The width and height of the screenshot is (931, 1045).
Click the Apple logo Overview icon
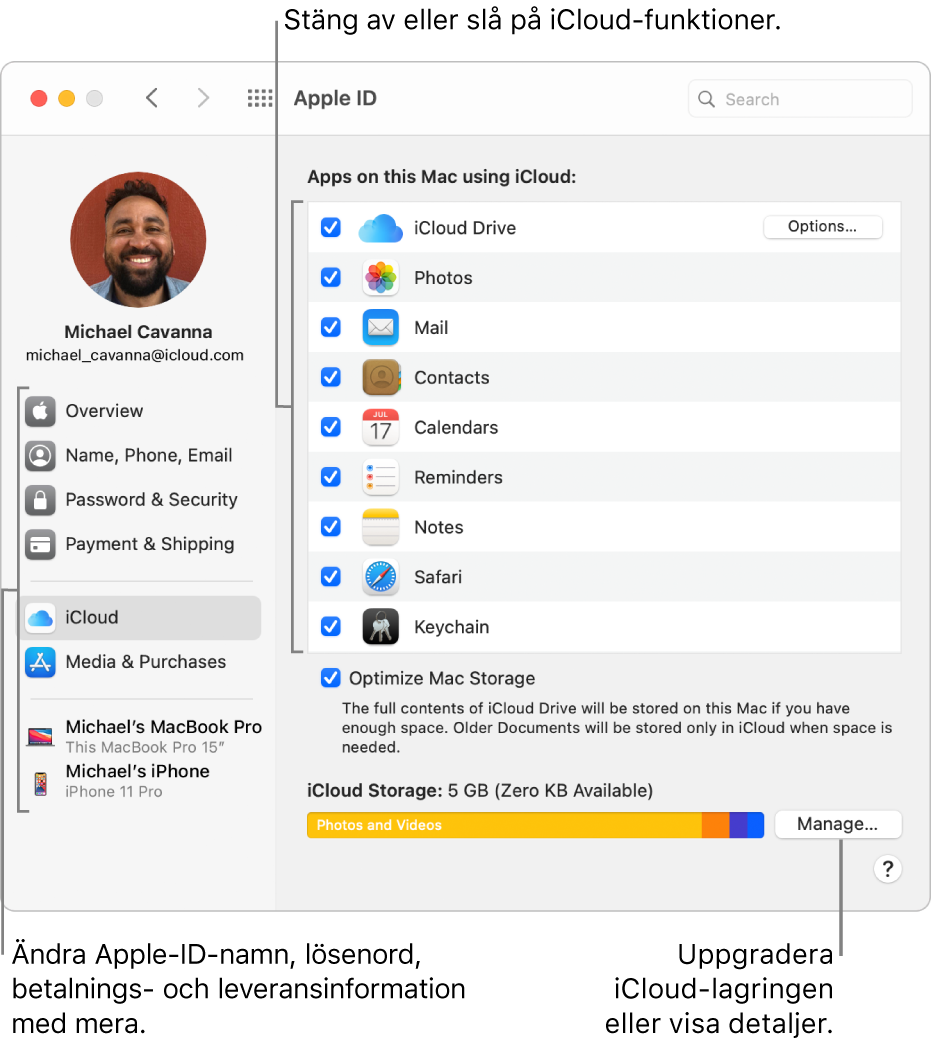coord(40,411)
